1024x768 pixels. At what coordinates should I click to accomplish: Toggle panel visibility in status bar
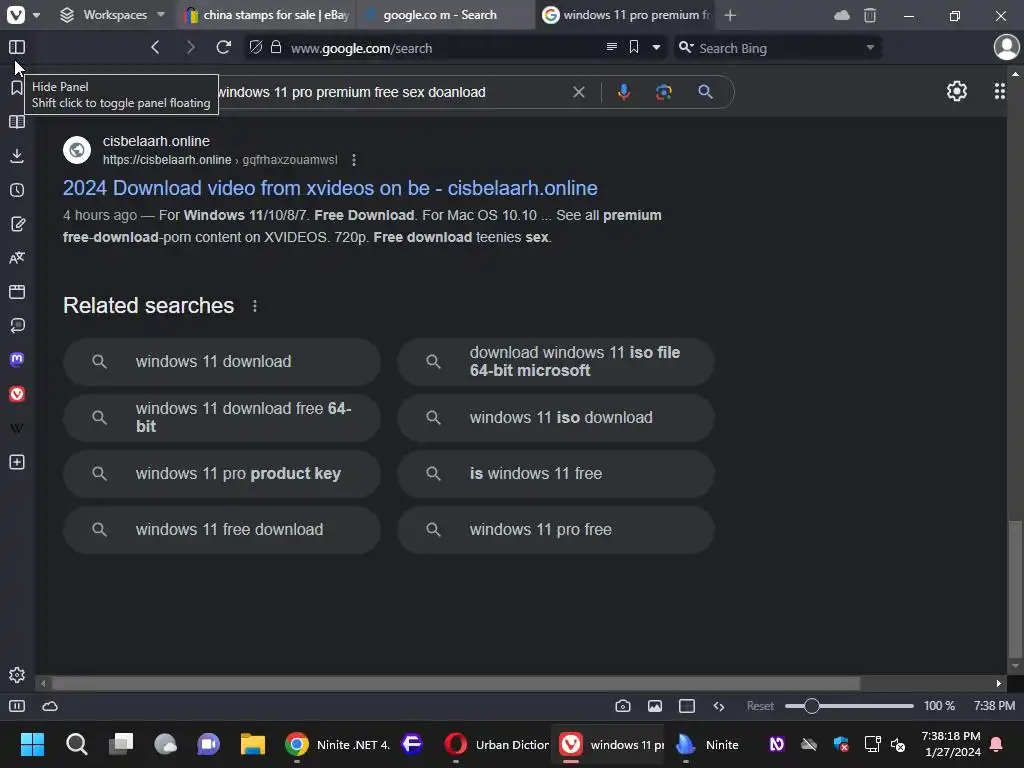(x=17, y=706)
